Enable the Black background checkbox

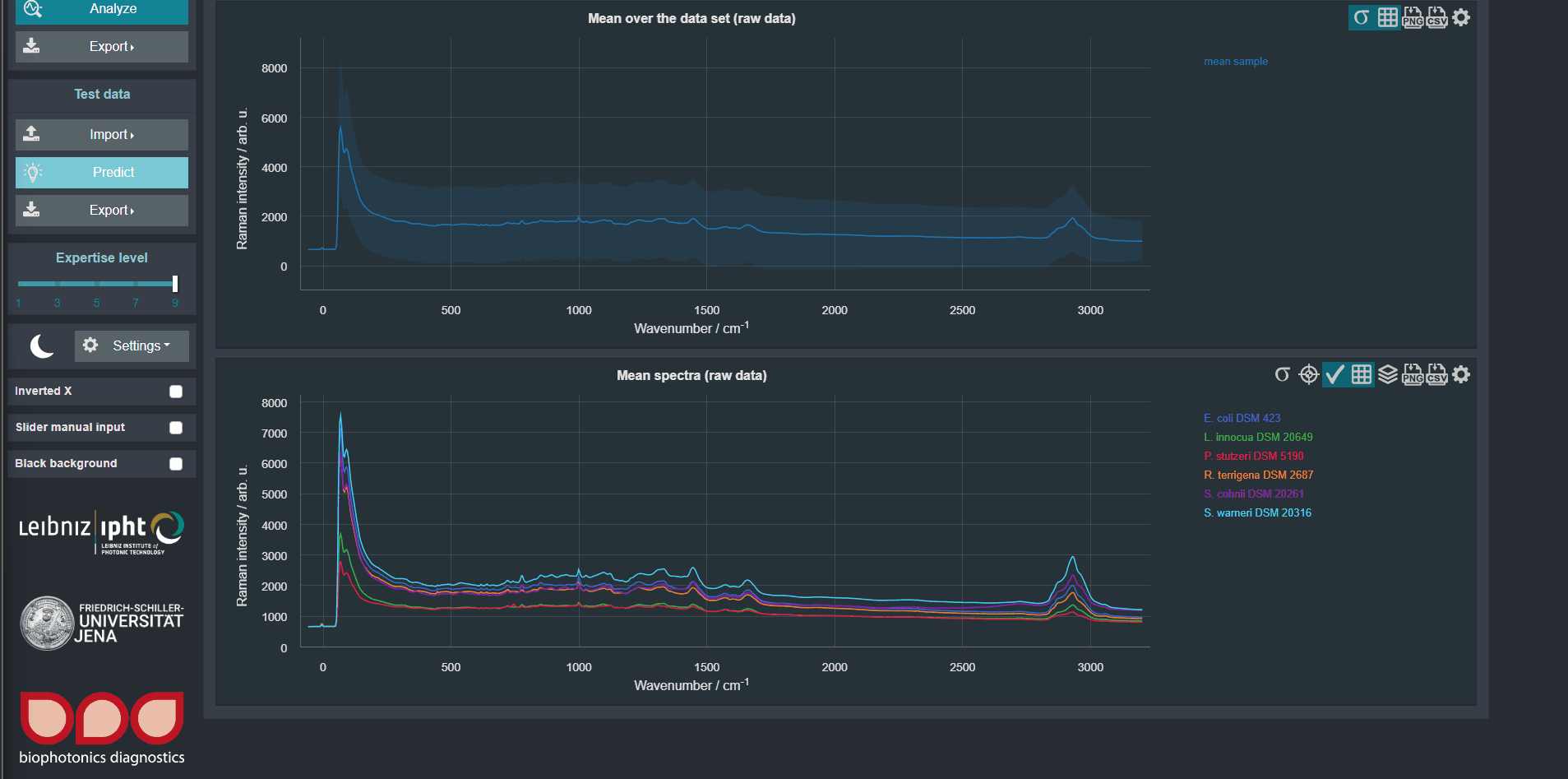(x=176, y=464)
